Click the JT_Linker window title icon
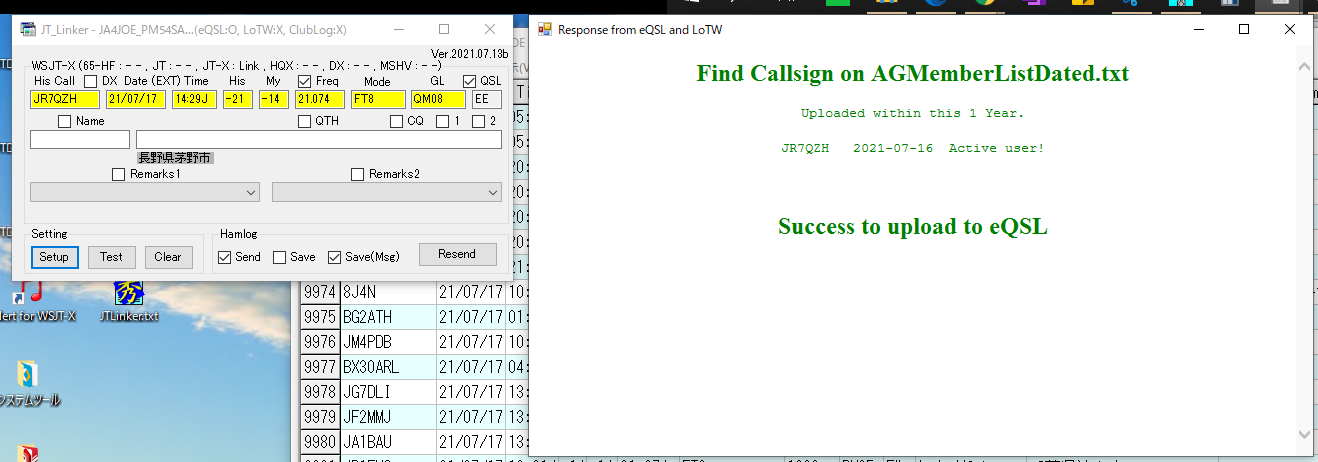The image size is (1318, 462). click(26, 30)
